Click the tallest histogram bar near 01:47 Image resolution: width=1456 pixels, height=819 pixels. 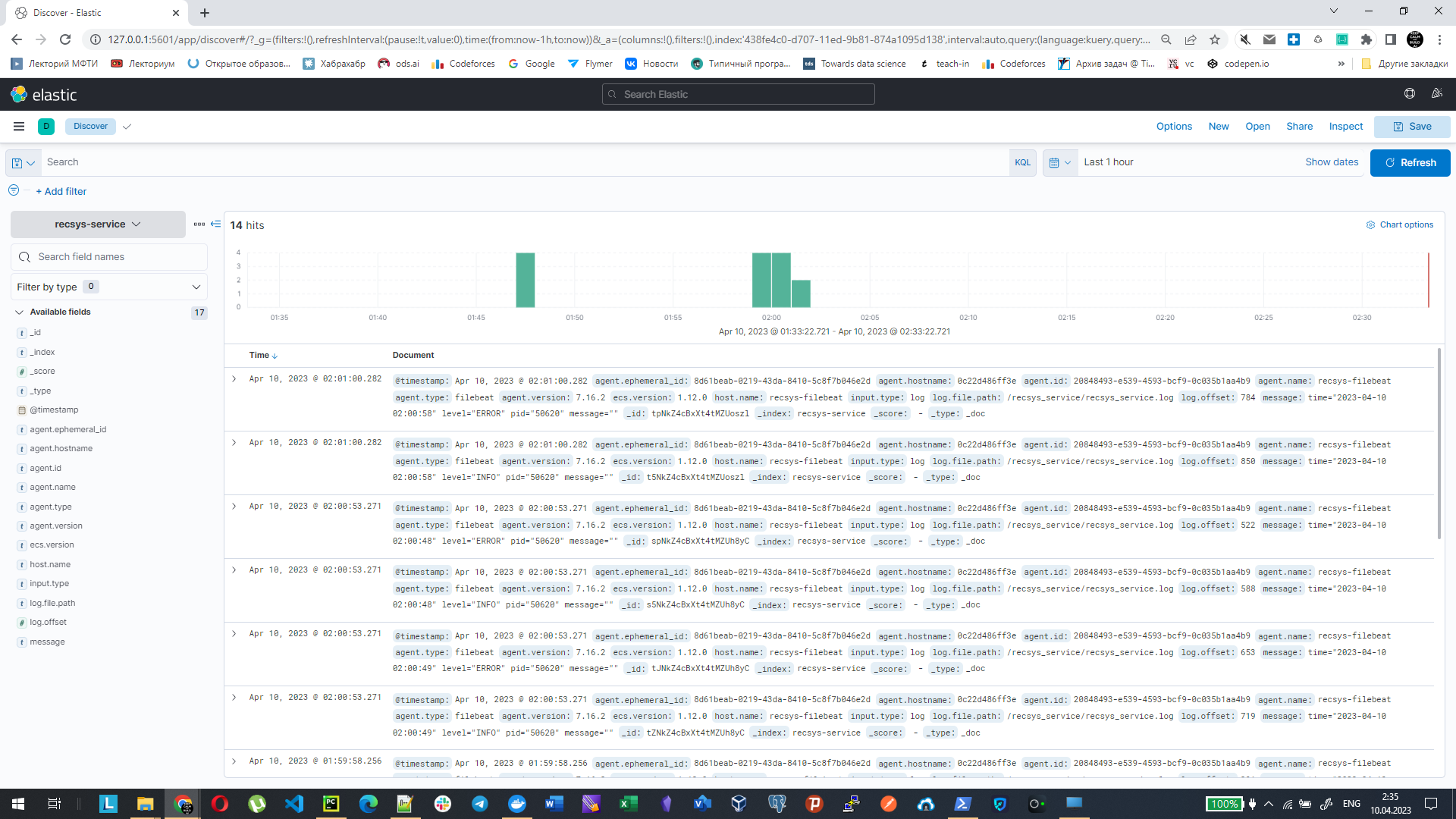point(525,280)
